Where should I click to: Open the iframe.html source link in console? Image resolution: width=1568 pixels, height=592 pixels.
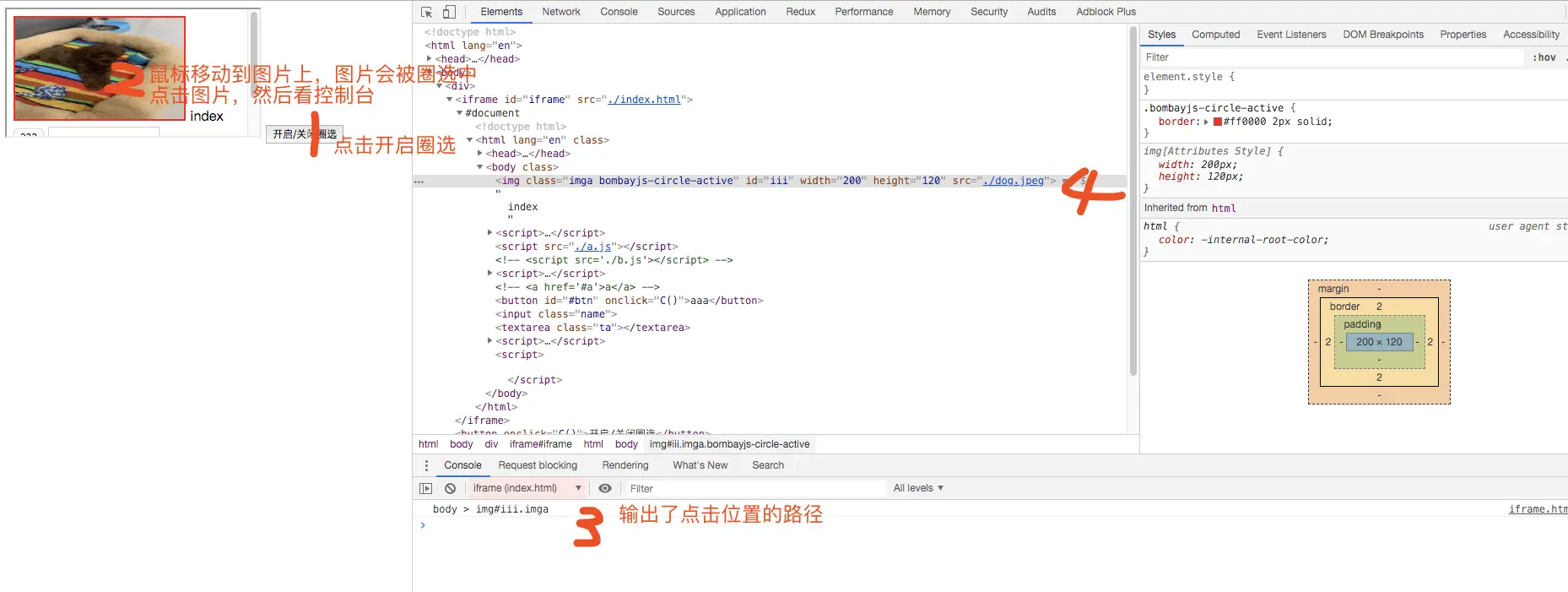pyautogui.click(x=1538, y=509)
